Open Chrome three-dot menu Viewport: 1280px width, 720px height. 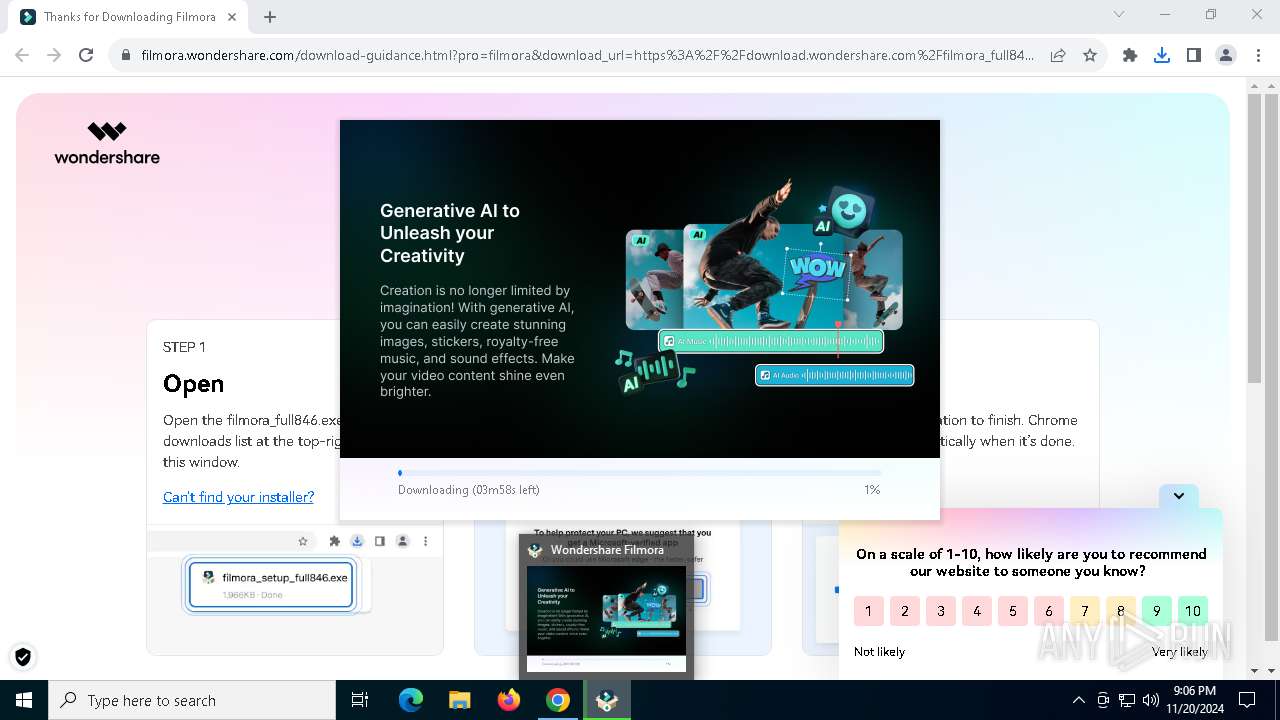(x=1258, y=56)
